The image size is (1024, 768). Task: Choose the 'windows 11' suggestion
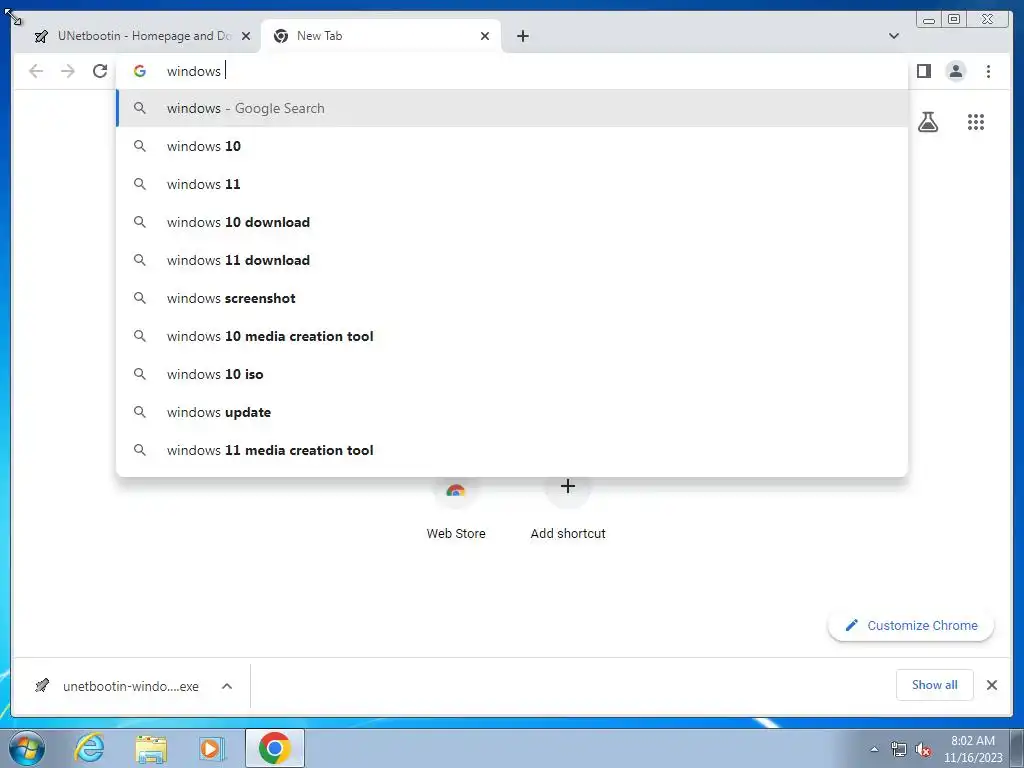[x=511, y=184]
